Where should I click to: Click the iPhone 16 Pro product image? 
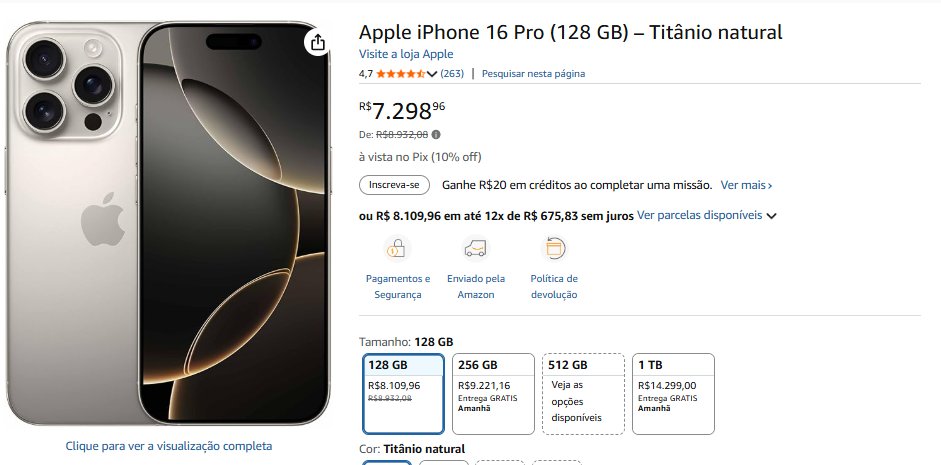[x=167, y=222]
